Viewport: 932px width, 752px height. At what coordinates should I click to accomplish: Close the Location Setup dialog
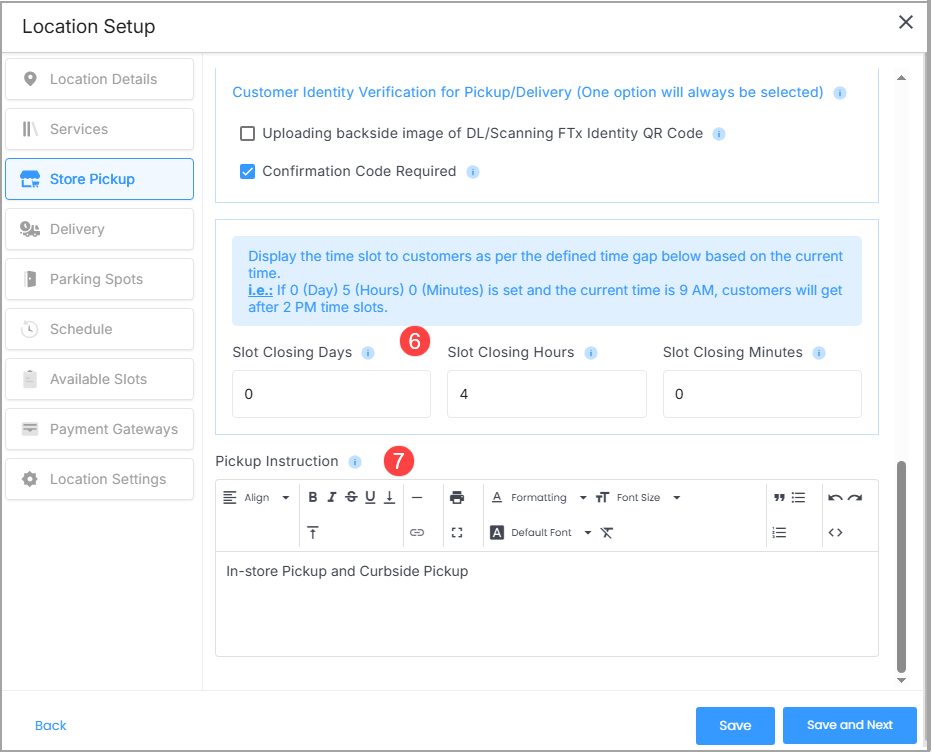coord(905,23)
